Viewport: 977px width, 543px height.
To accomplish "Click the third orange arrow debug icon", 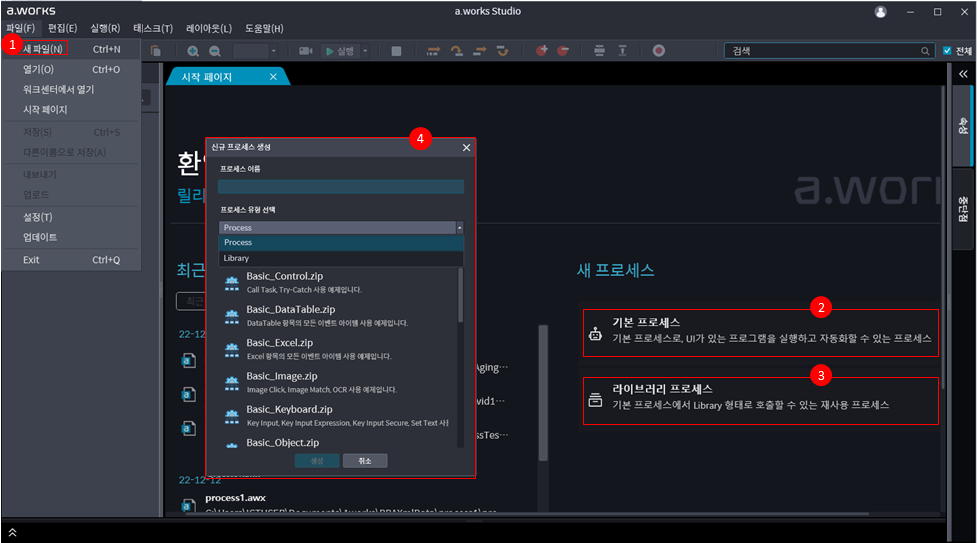I will click(479, 51).
